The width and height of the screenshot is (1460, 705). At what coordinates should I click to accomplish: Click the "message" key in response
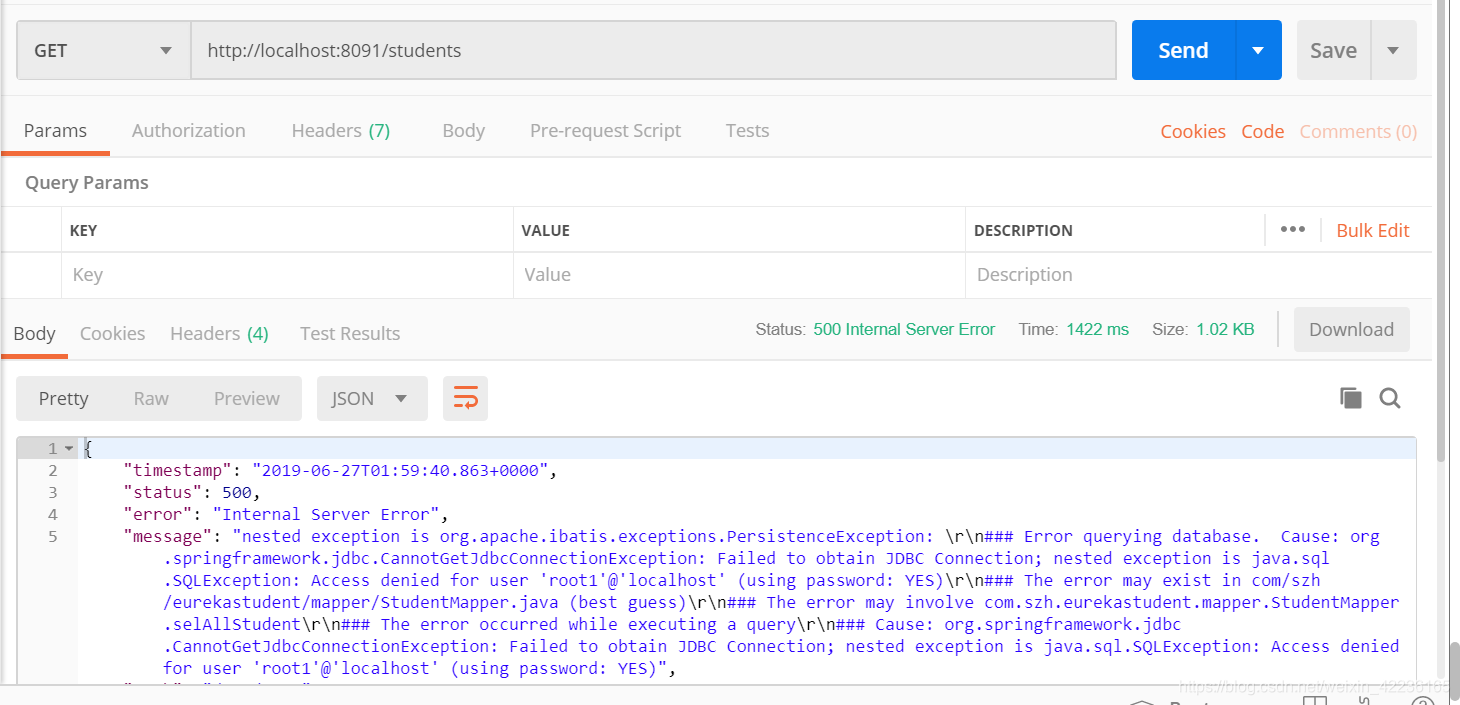click(x=168, y=536)
